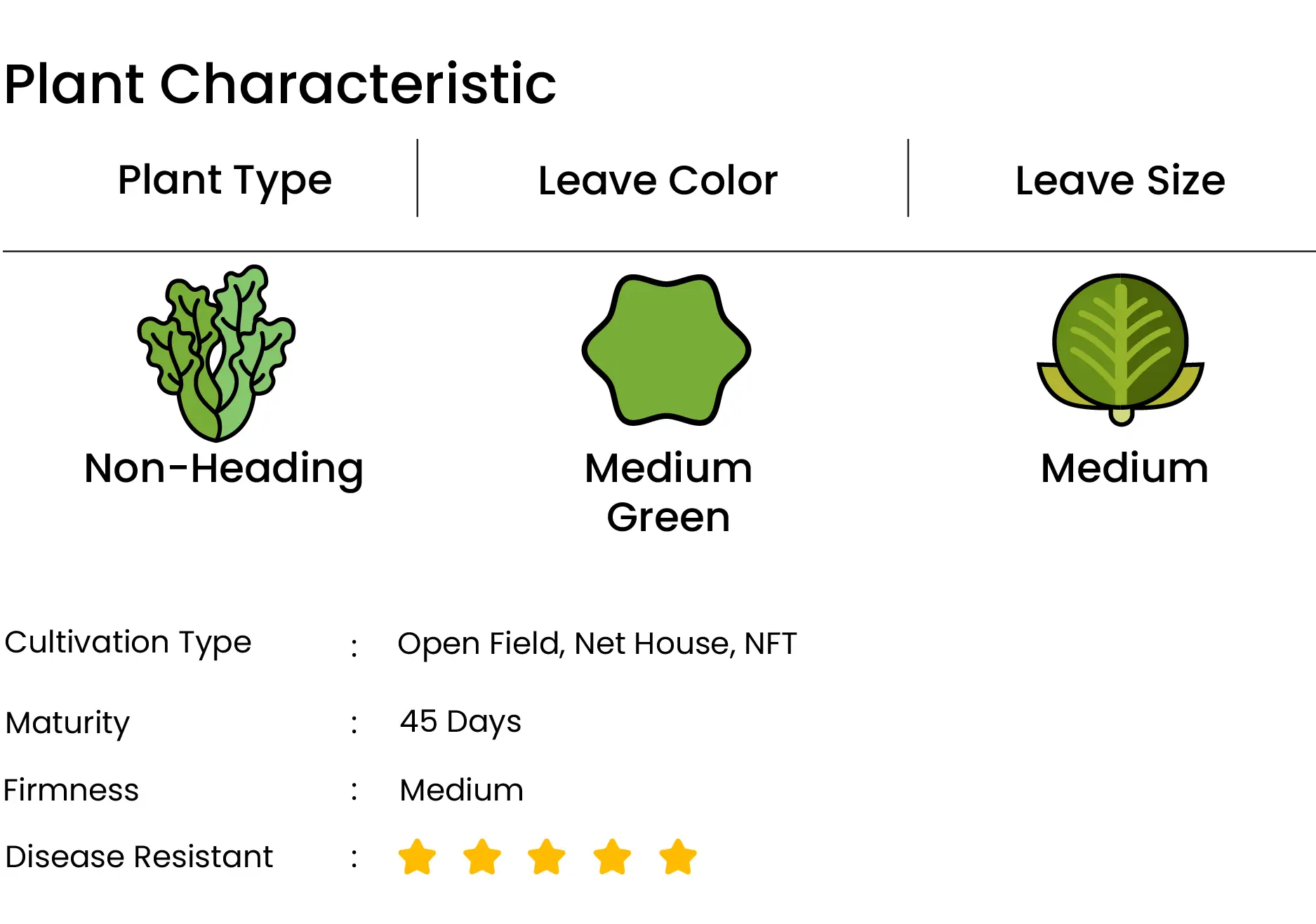The height and width of the screenshot is (924, 1316).
Task: Click the Open Field, Net House, NFT value
Action: coord(597,643)
